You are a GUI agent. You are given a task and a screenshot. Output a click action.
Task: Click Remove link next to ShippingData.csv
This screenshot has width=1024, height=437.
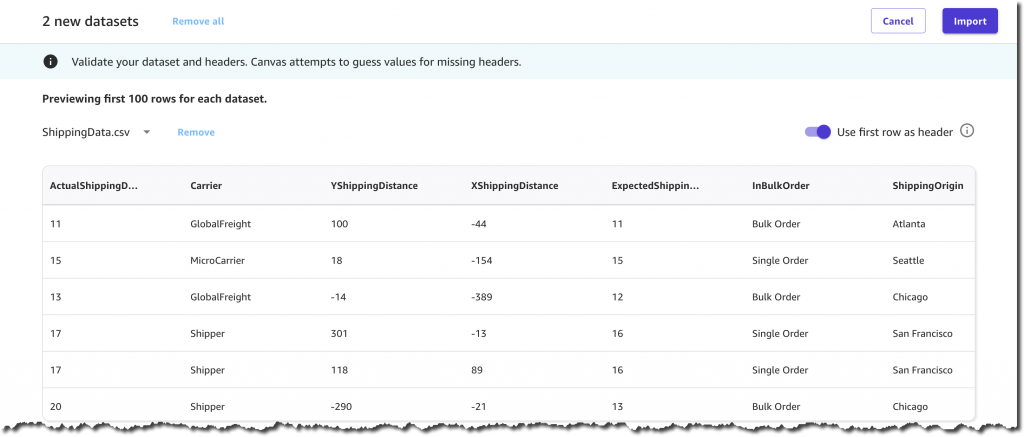pyautogui.click(x=196, y=132)
